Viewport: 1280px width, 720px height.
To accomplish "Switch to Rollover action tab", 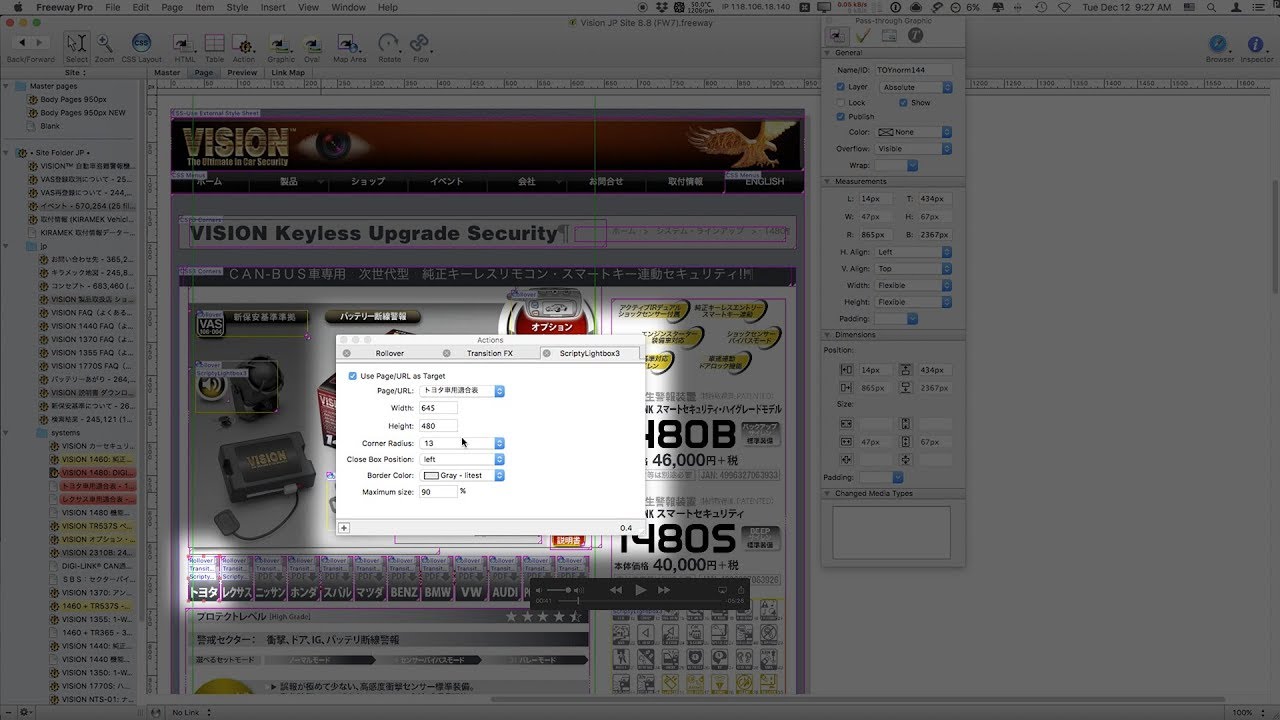I will coord(389,353).
